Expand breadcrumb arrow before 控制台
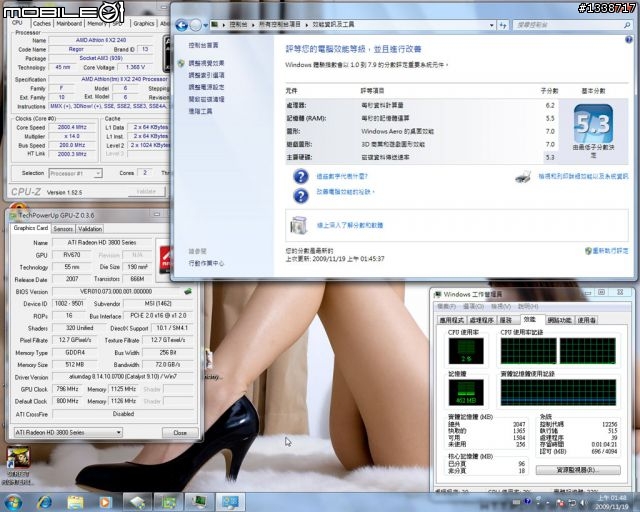This screenshot has width=640, height=512. pyautogui.click(x=224, y=25)
